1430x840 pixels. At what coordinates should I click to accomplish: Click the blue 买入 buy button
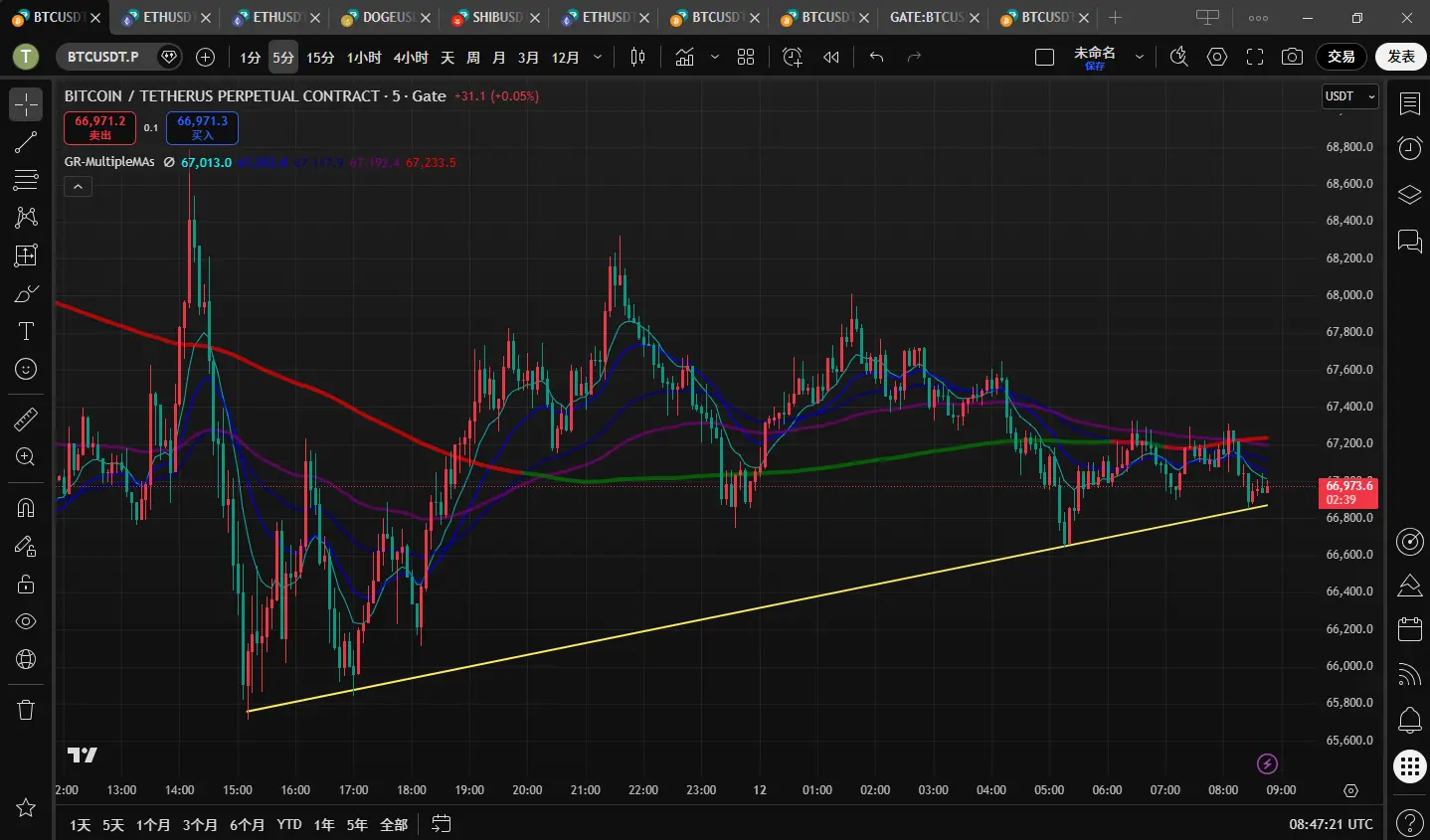coord(202,128)
